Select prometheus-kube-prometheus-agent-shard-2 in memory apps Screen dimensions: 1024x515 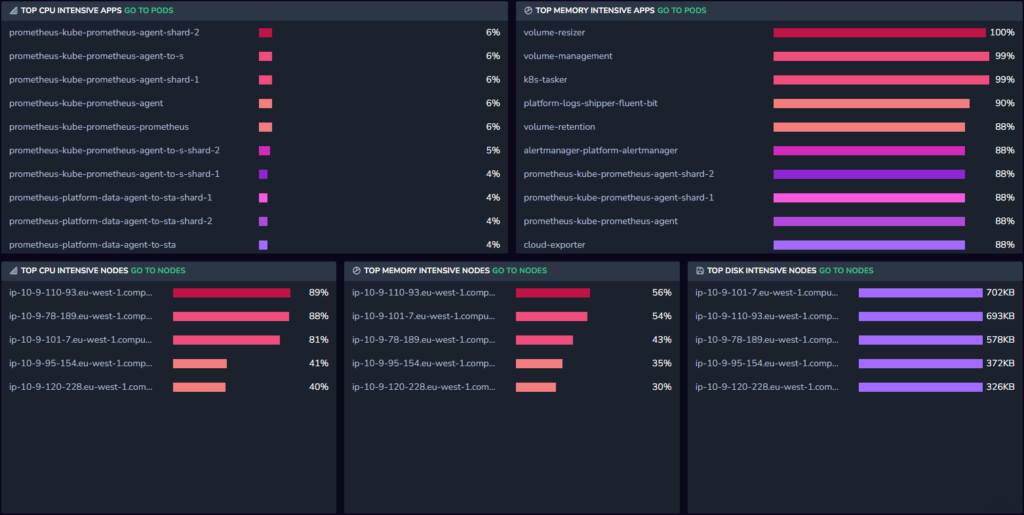pos(618,174)
